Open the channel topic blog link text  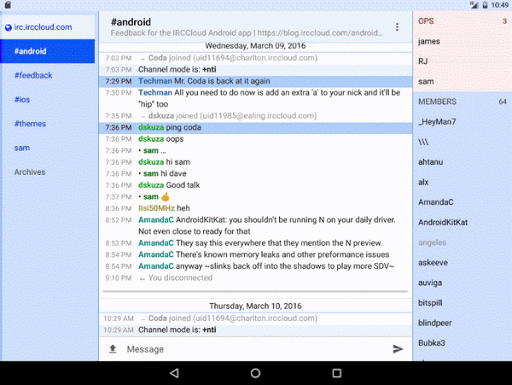(x=320, y=33)
